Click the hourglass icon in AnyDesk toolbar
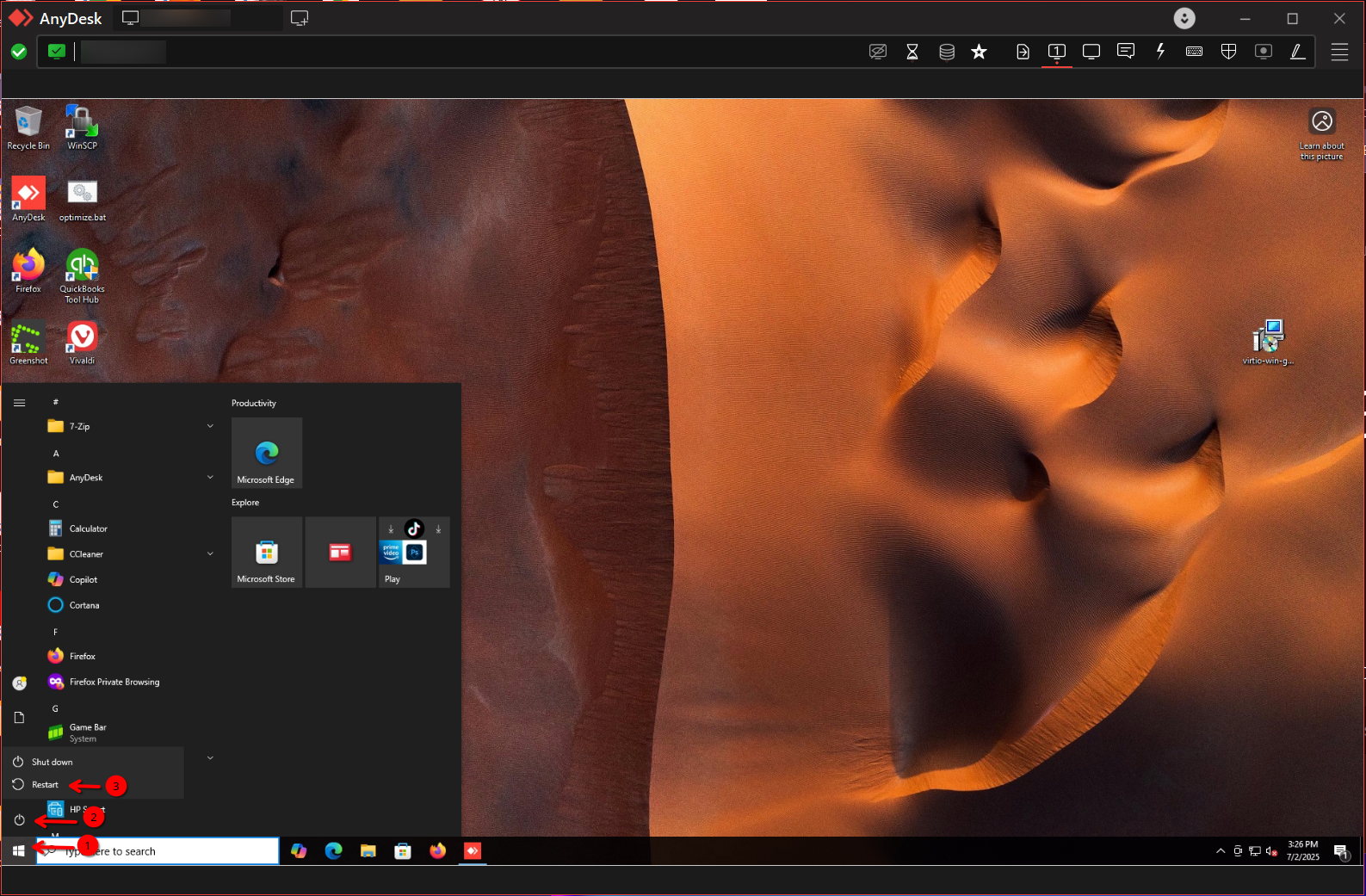1366x896 pixels. click(x=912, y=52)
